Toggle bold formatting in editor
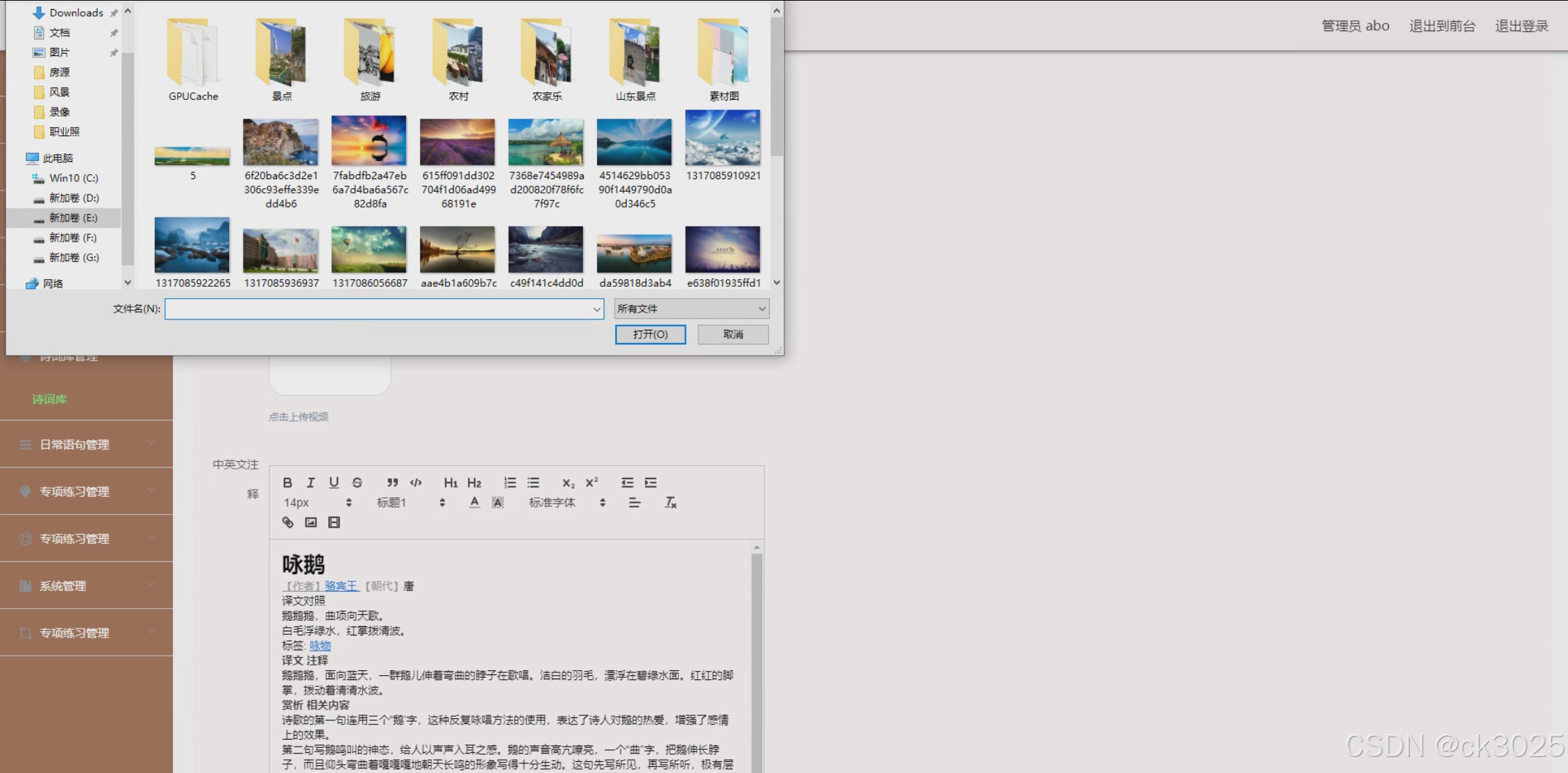The image size is (1568, 773). point(287,483)
